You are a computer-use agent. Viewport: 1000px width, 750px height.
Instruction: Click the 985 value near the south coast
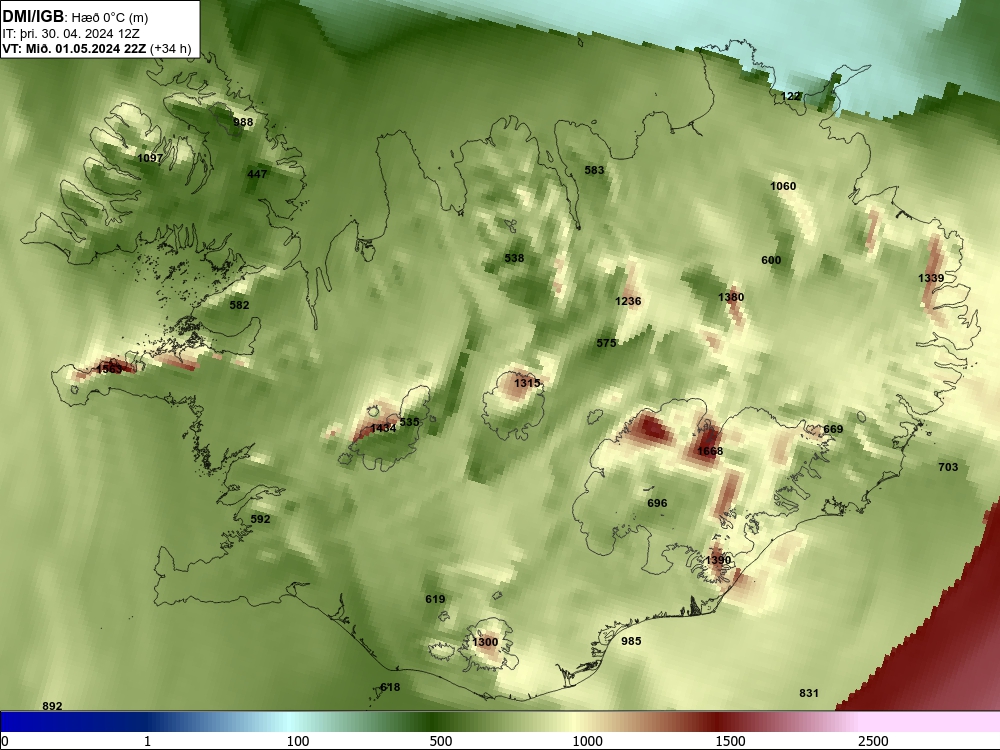(x=631, y=641)
